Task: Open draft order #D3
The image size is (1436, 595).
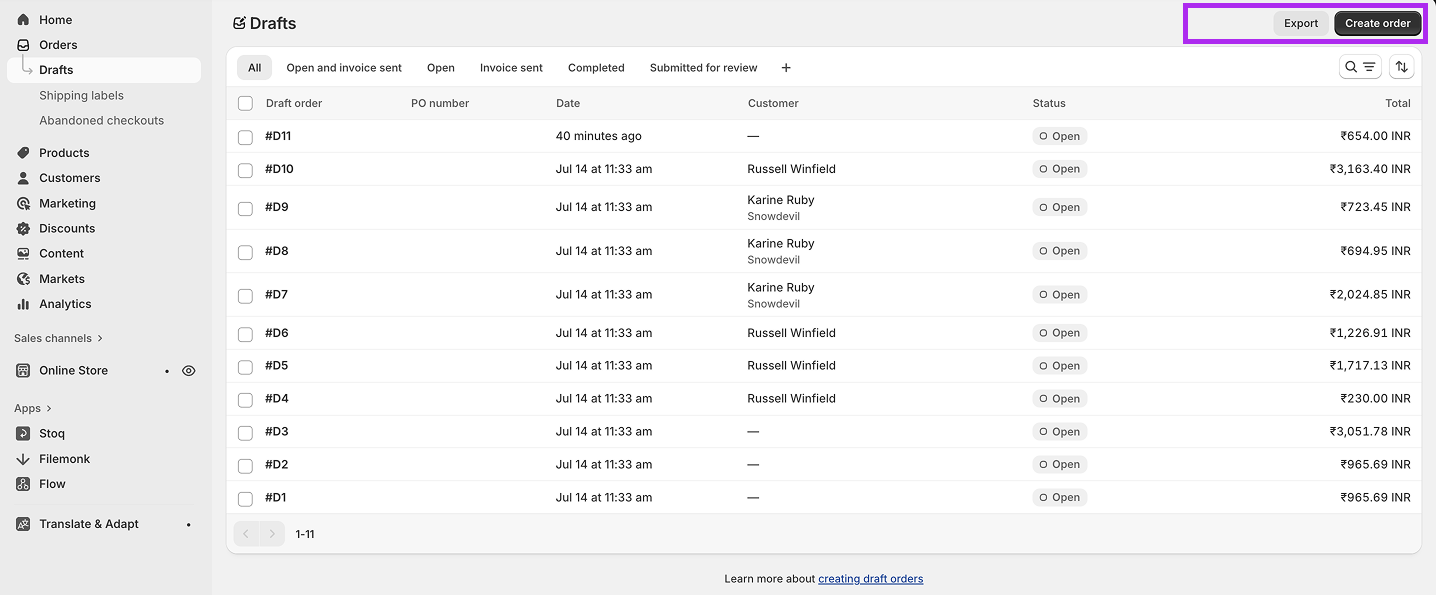Action: coord(277,431)
